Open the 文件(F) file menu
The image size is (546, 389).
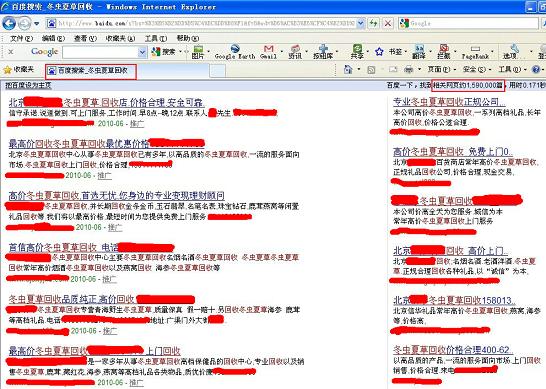[x=21, y=38]
